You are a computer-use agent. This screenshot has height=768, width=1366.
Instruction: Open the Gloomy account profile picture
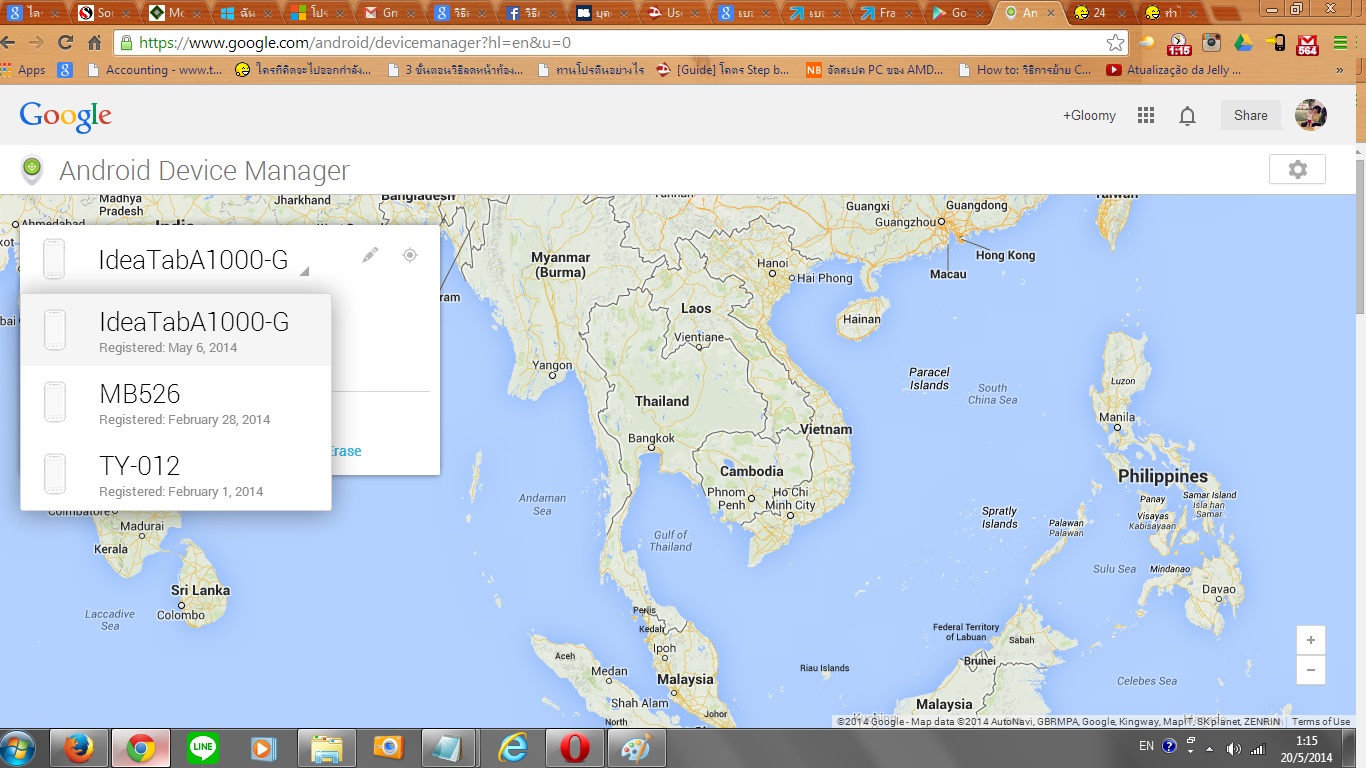coord(1311,115)
